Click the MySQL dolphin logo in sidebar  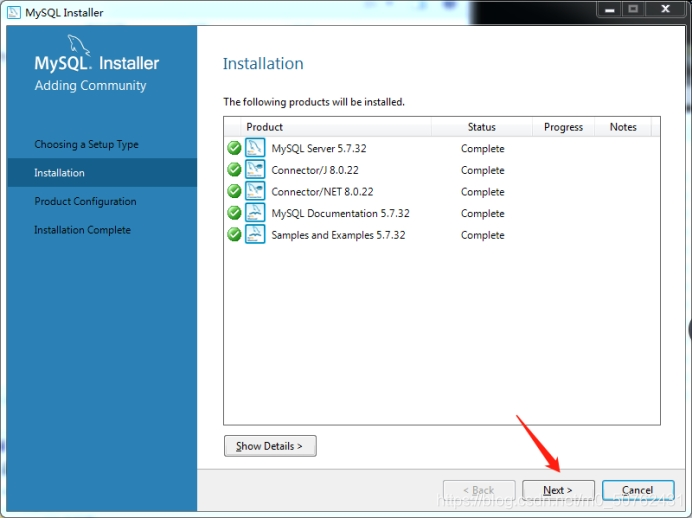point(79,45)
